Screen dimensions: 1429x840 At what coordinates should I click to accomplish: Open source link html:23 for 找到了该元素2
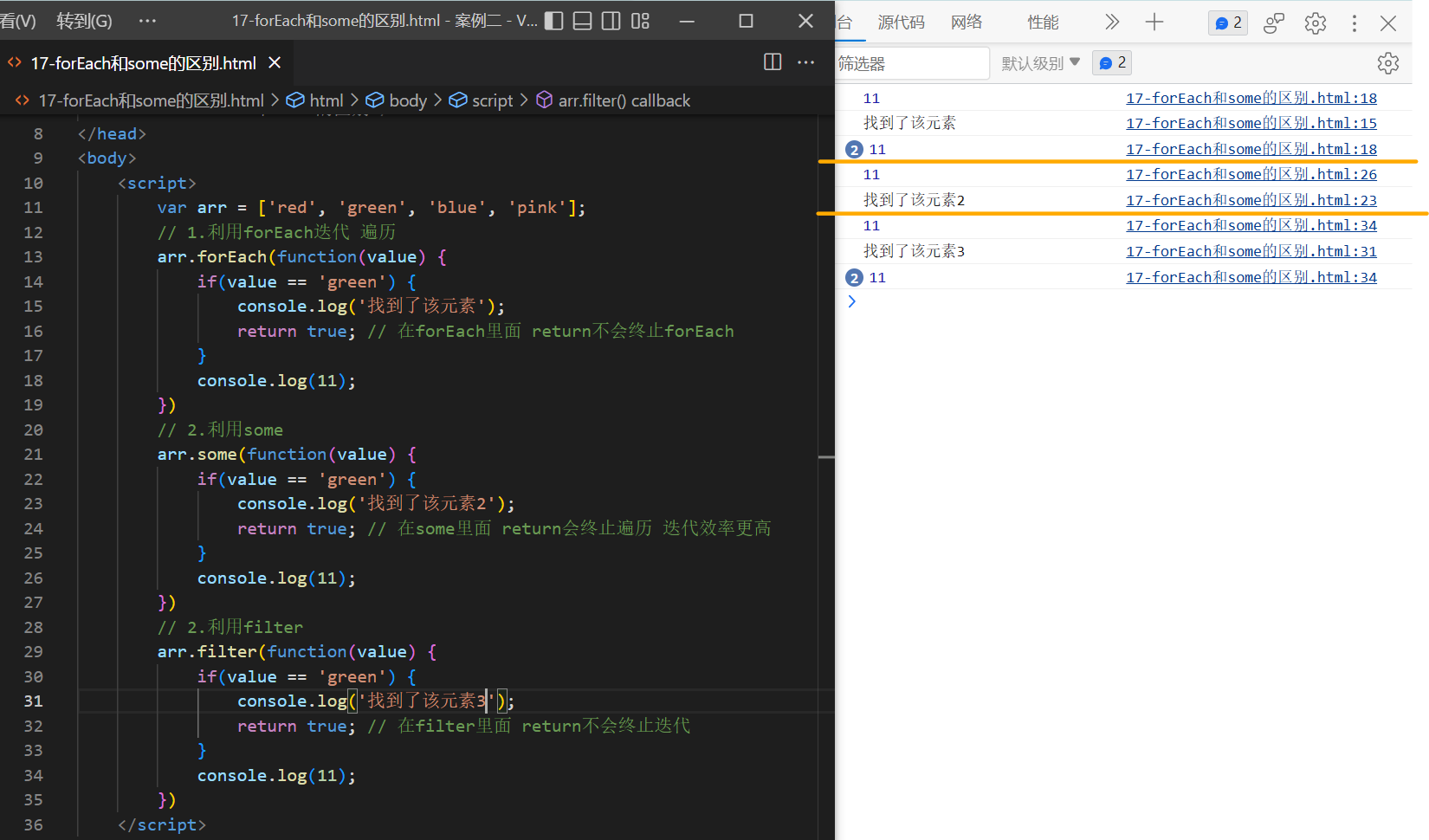click(x=1251, y=200)
